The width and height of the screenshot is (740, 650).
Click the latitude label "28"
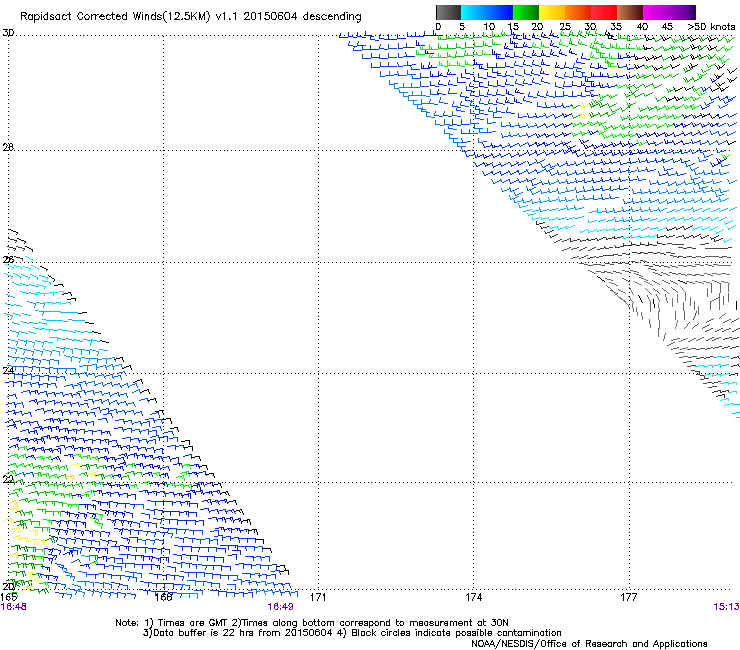[8, 147]
